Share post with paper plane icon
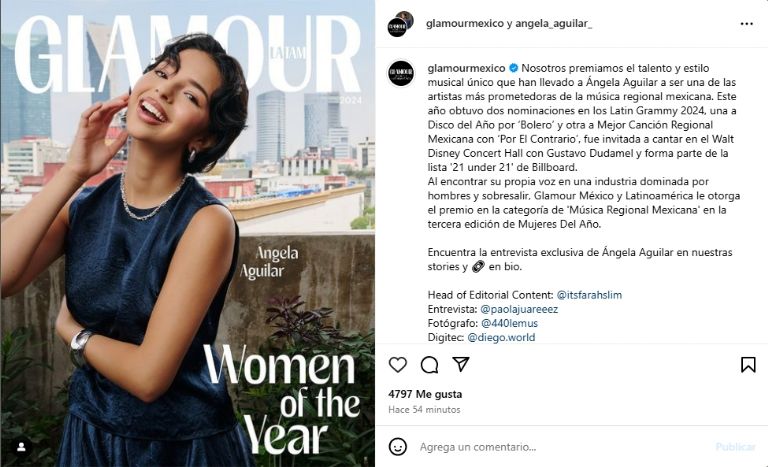 click(461, 364)
